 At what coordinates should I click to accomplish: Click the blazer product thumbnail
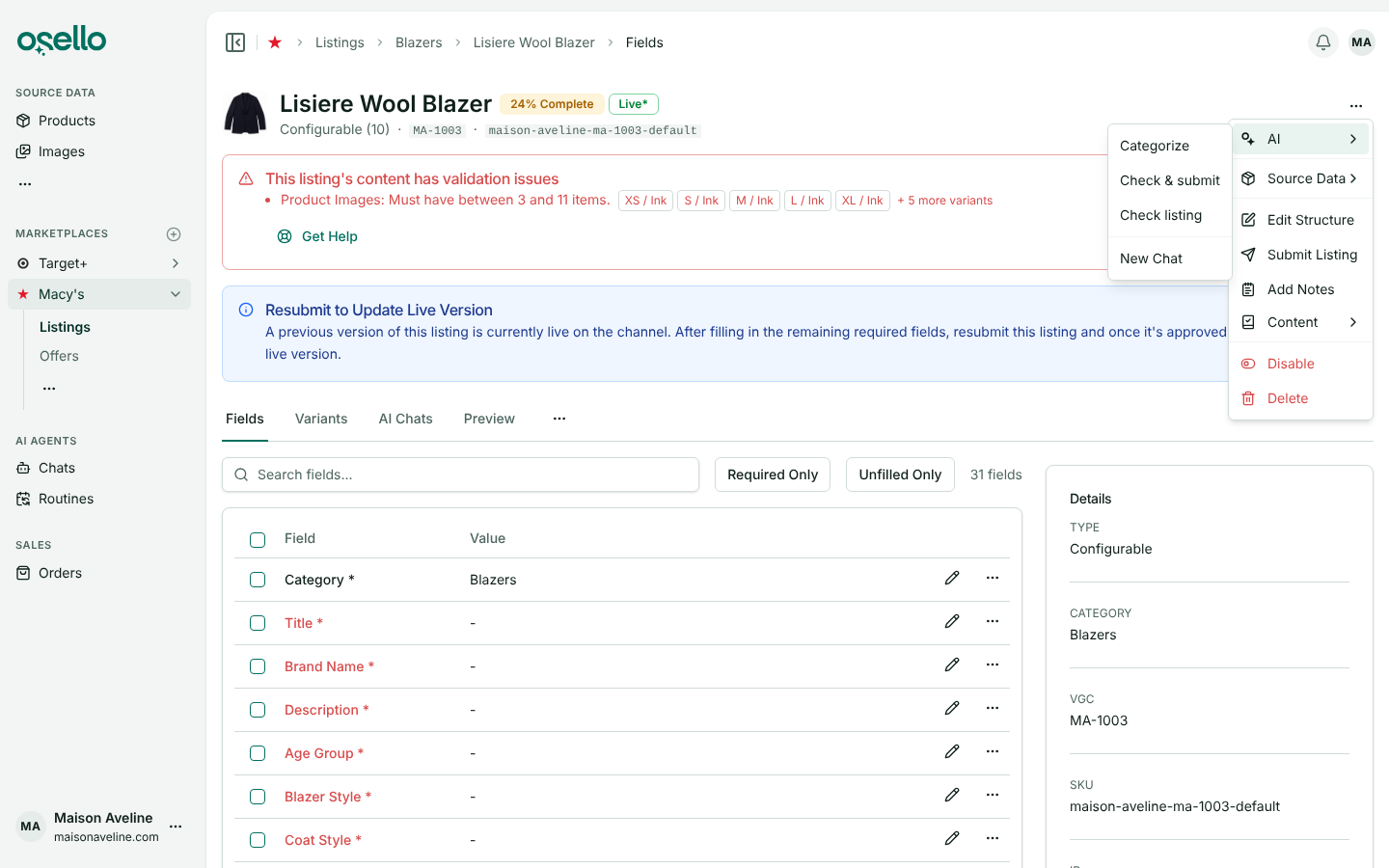(245, 114)
